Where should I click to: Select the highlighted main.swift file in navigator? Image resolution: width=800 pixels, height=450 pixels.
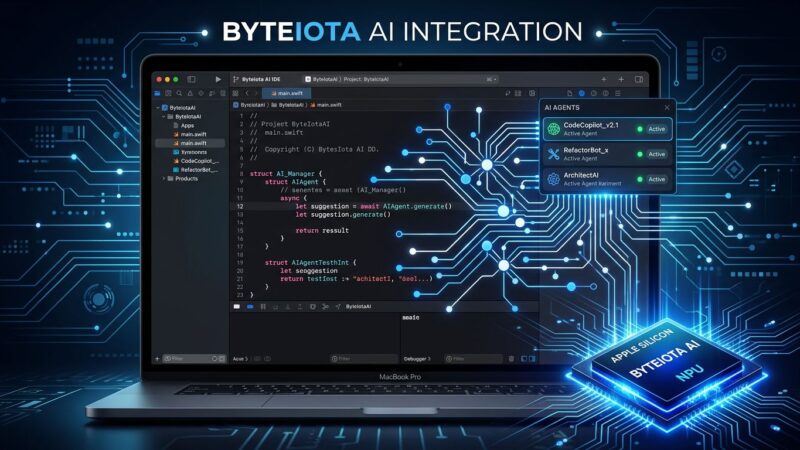point(190,143)
